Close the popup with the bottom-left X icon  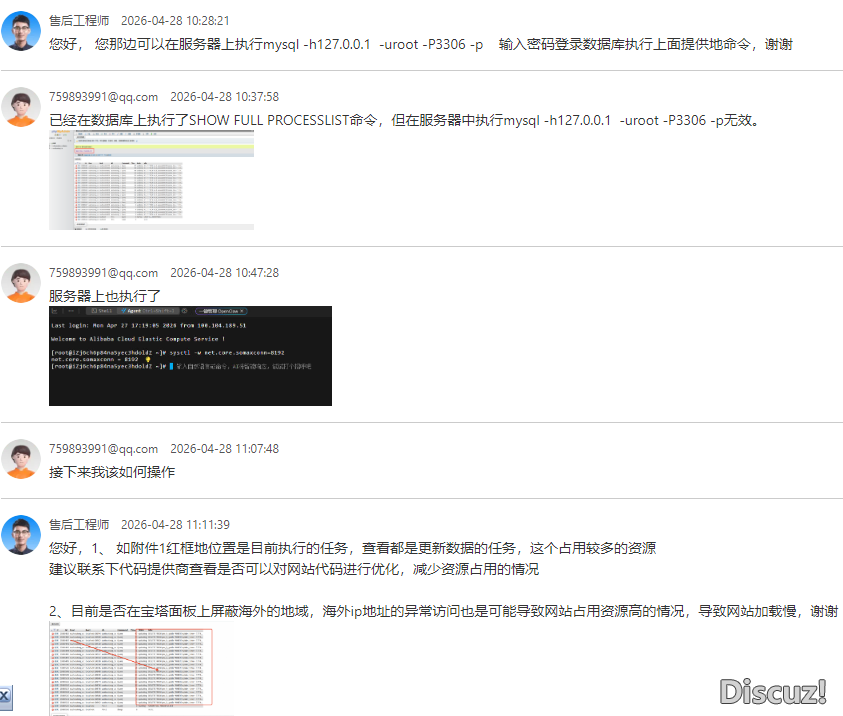(x=5, y=695)
